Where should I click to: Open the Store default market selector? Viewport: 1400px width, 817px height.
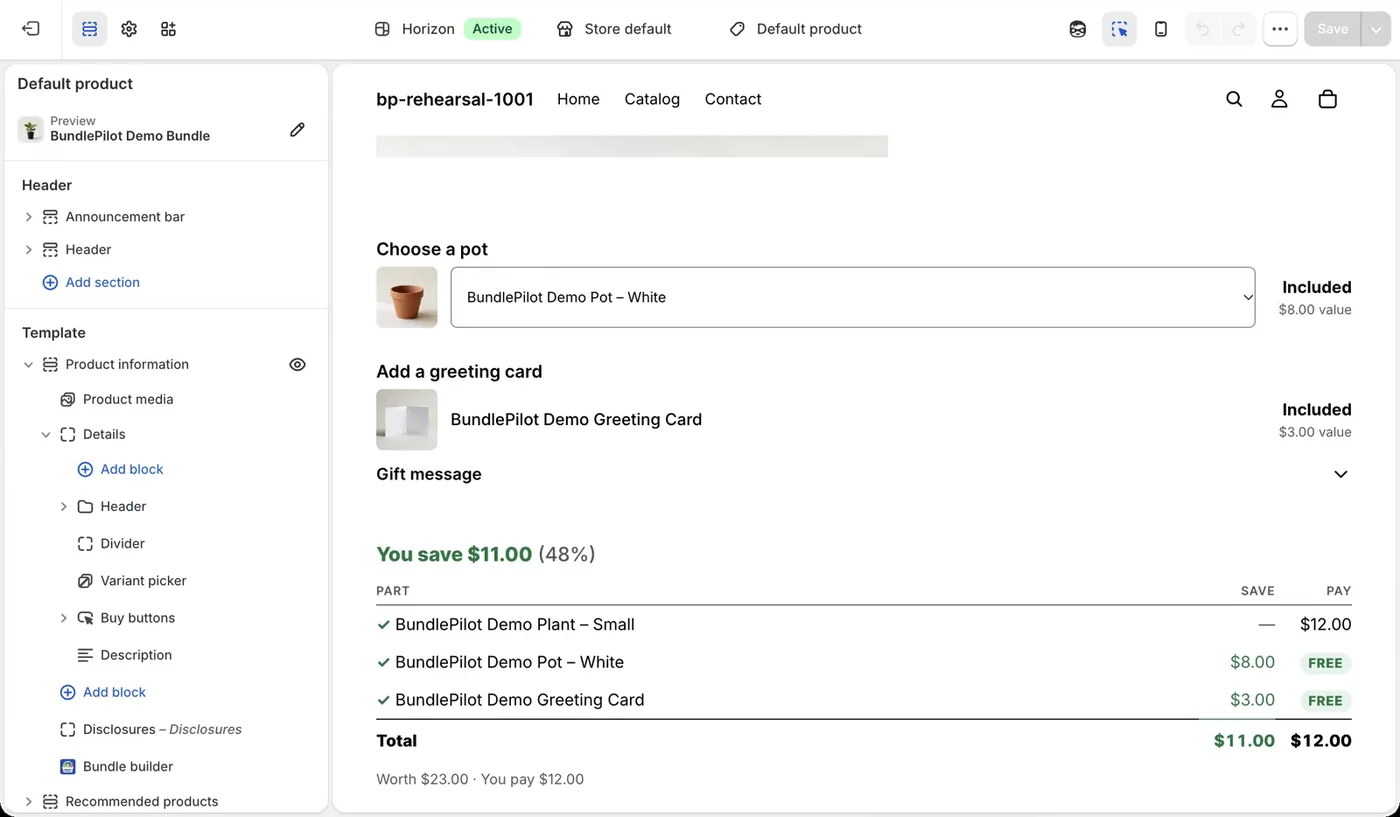pyautogui.click(x=614, y=29)
